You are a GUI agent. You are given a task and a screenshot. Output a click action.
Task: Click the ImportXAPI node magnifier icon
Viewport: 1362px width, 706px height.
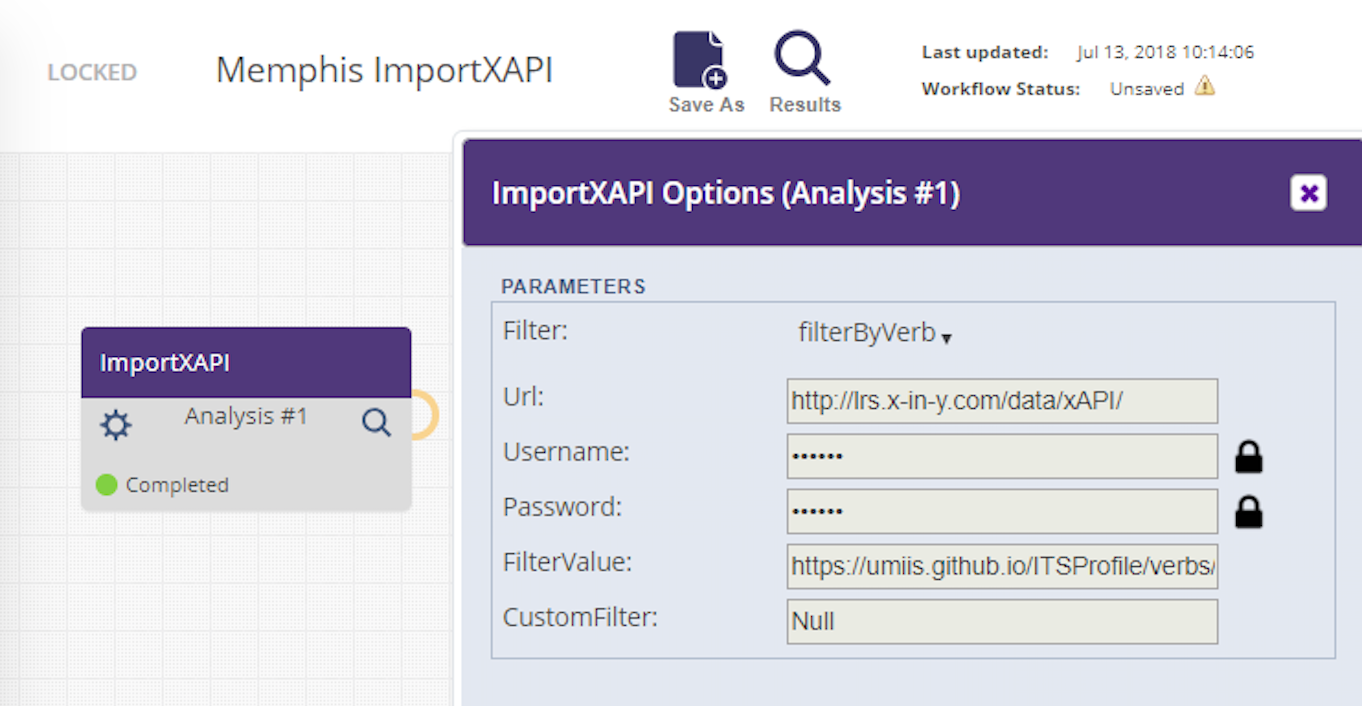(x=376, y=423)
